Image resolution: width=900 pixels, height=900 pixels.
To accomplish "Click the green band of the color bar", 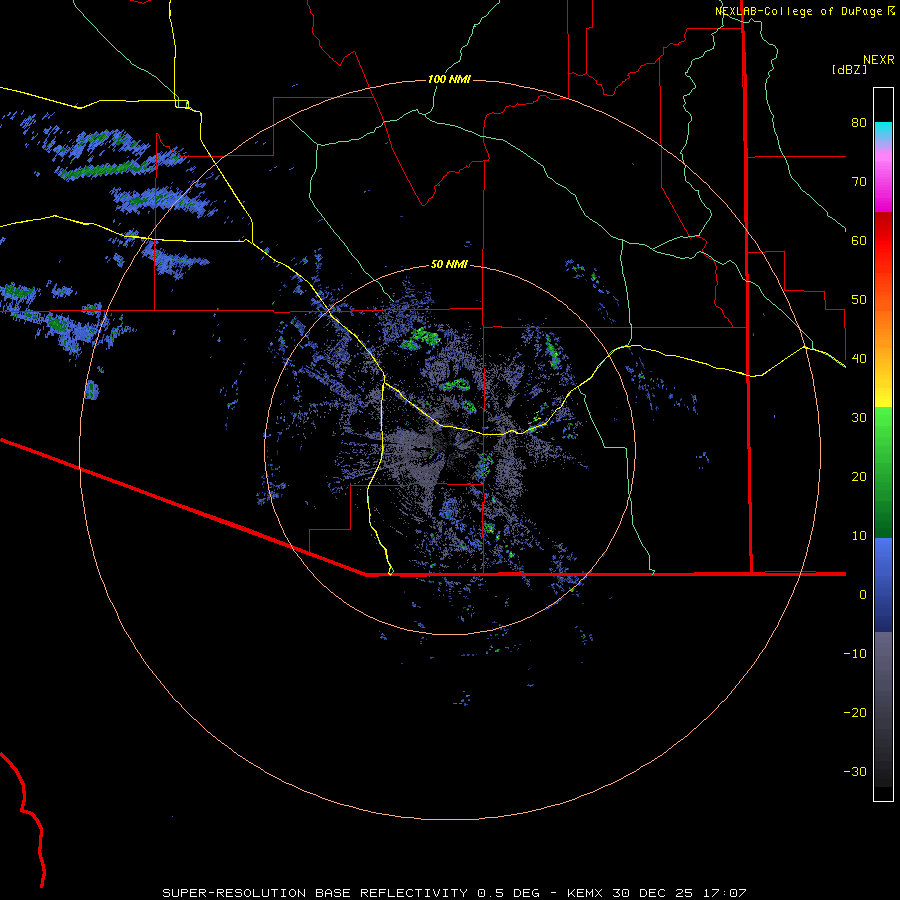I will (883, 472).
